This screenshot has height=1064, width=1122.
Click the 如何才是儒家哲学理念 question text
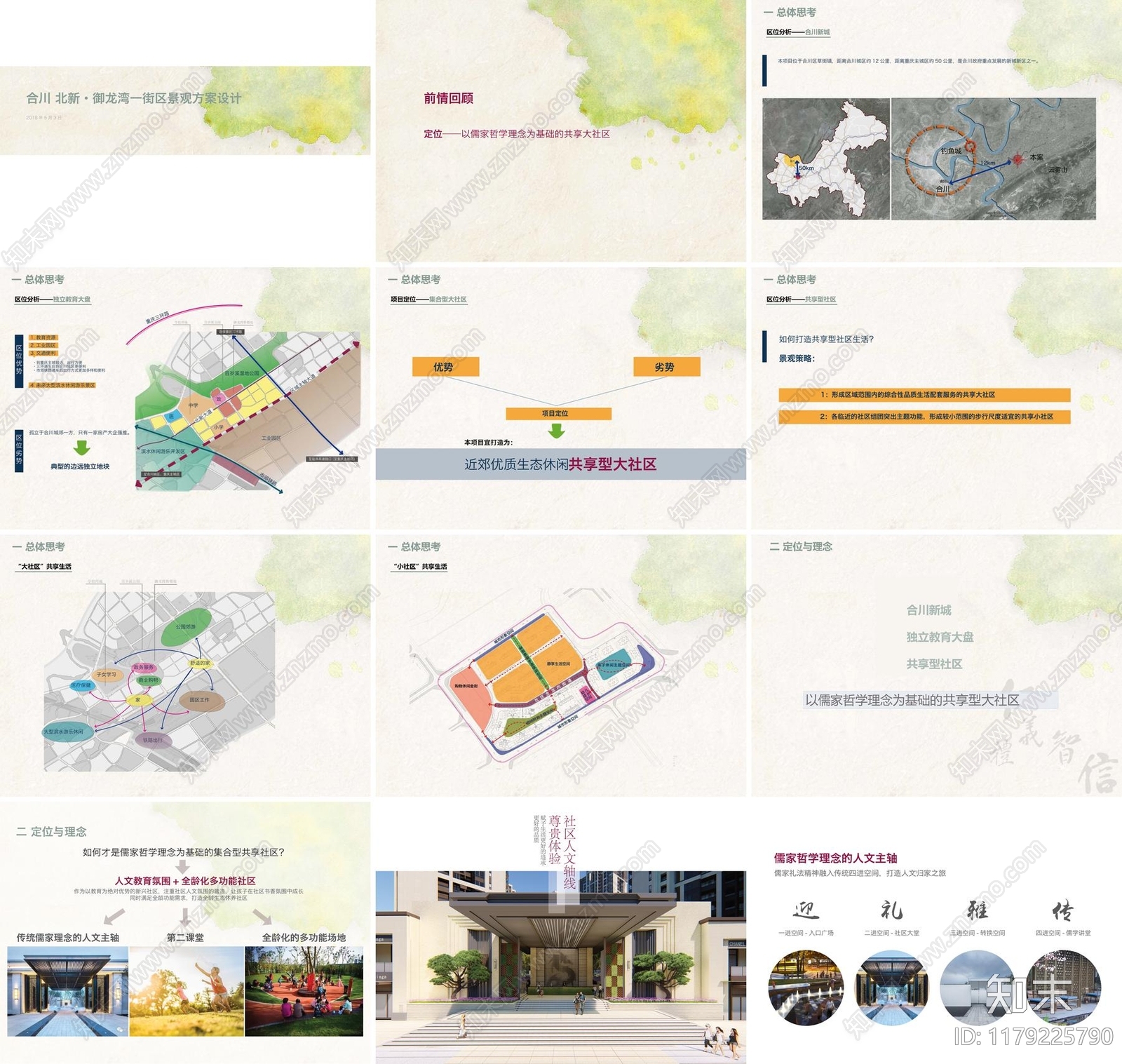coord(184,852)
